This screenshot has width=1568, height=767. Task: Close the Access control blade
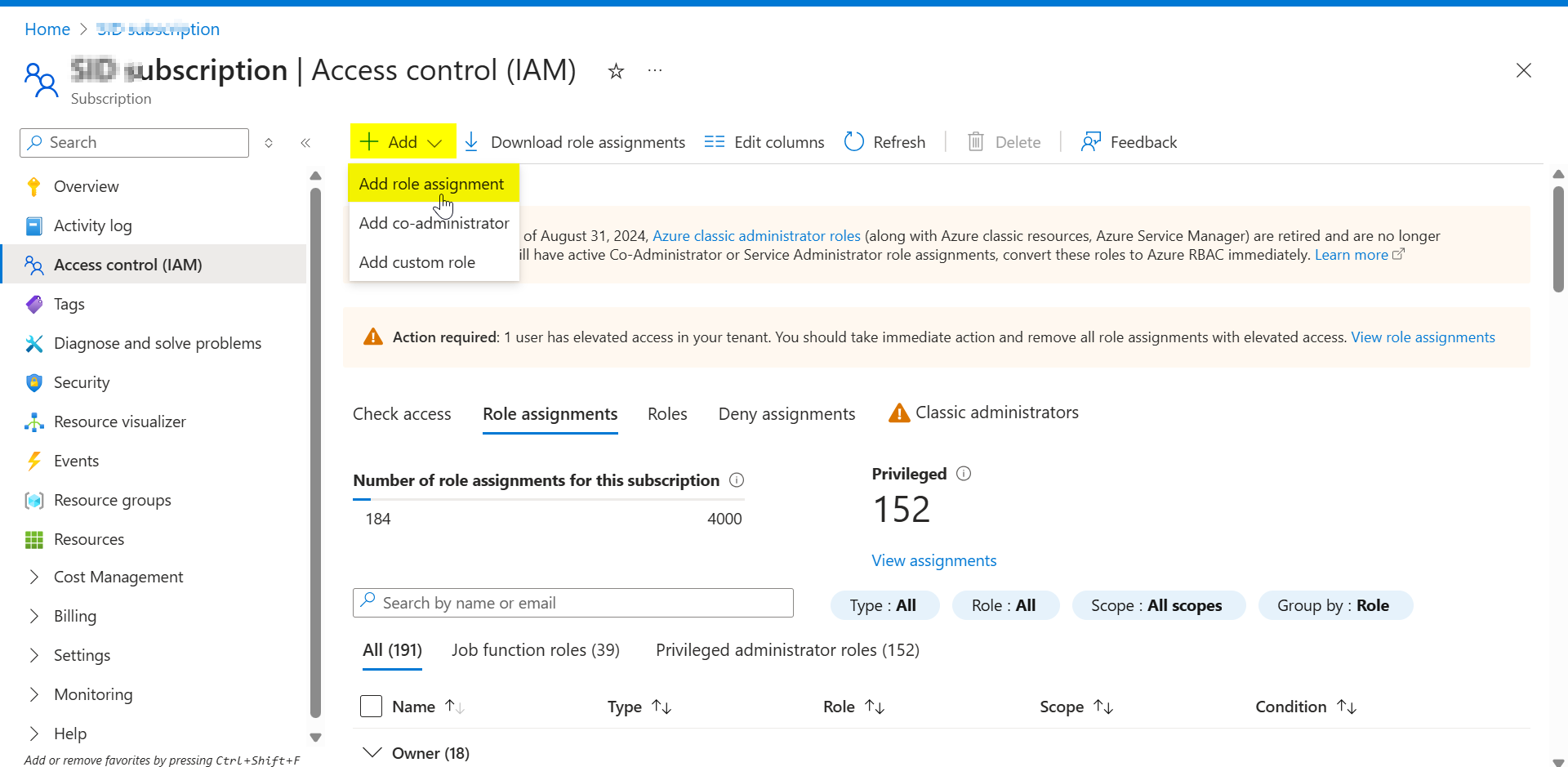[x=1524, y=70]
